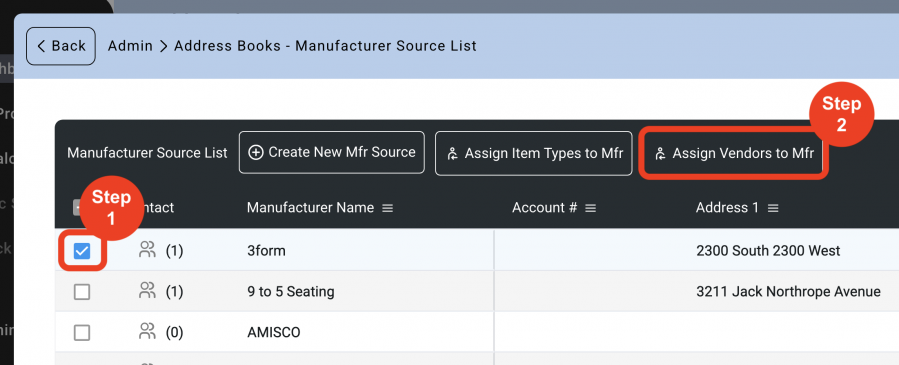Select the 3form manufacturer name cell

tap(370, 250)
